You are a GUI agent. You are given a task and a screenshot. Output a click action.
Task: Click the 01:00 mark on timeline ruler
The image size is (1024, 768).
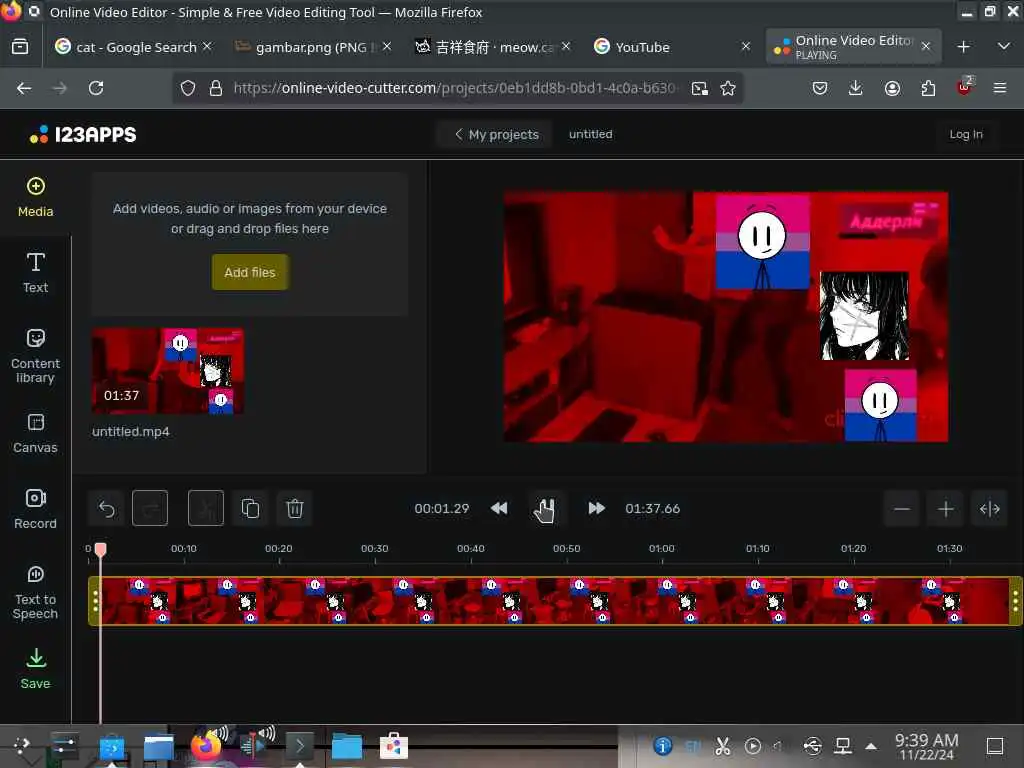pyautogui.click(x=662, y=549)
